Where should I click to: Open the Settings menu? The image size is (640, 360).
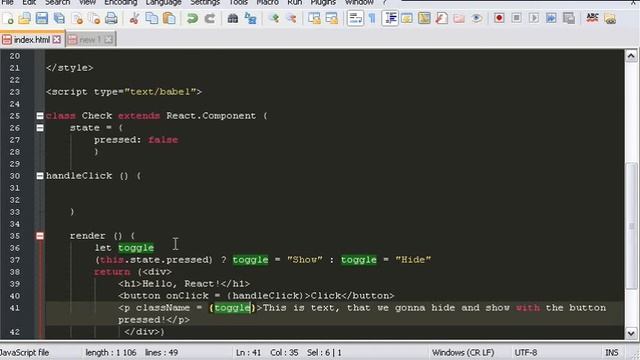(205, 2)
